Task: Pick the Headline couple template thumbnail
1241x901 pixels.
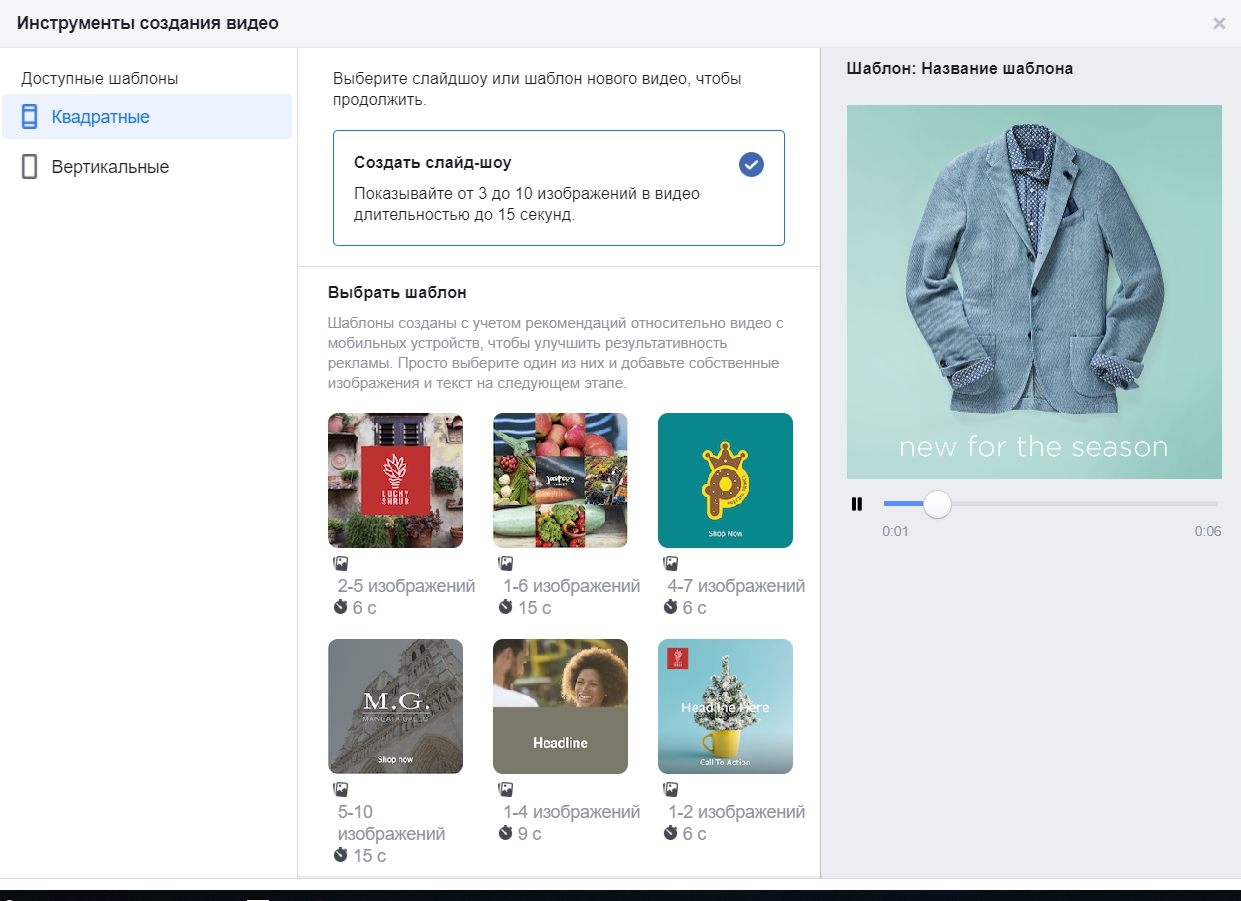Action: 560,706
